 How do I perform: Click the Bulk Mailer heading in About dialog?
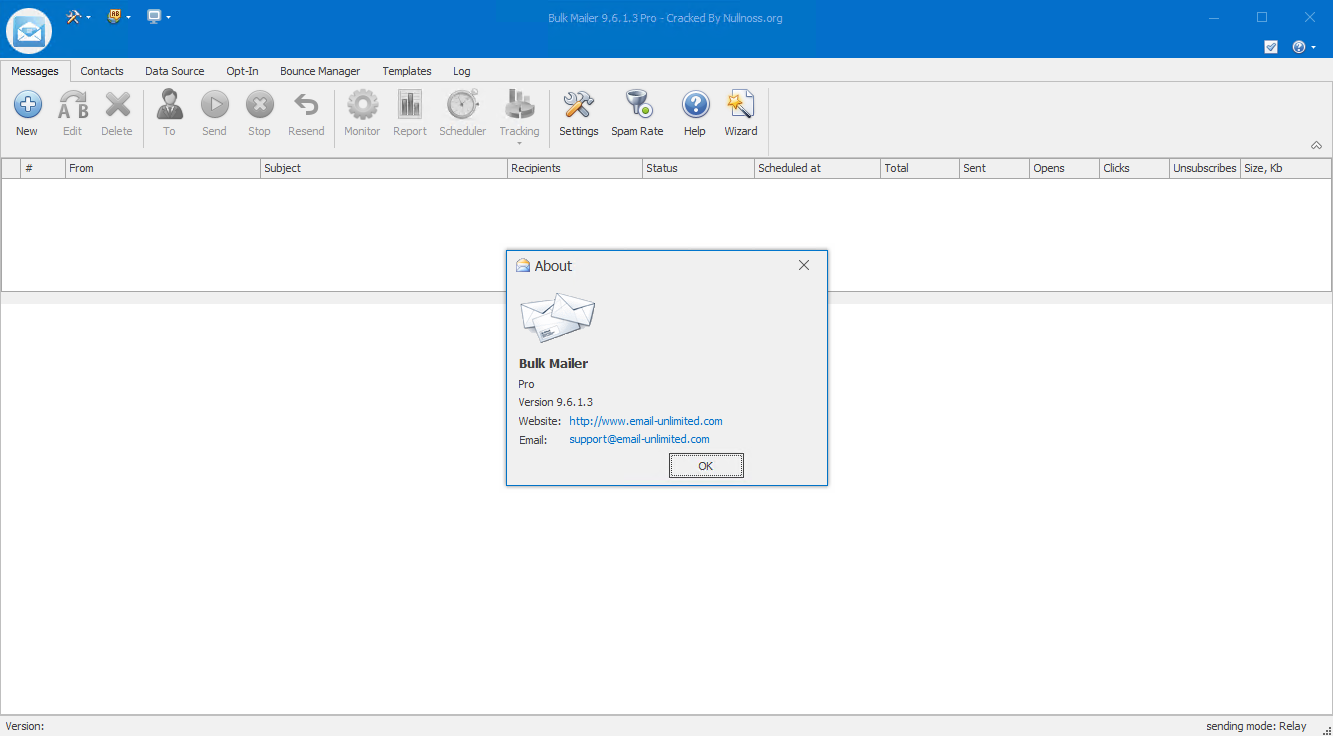tap(553, 363)
